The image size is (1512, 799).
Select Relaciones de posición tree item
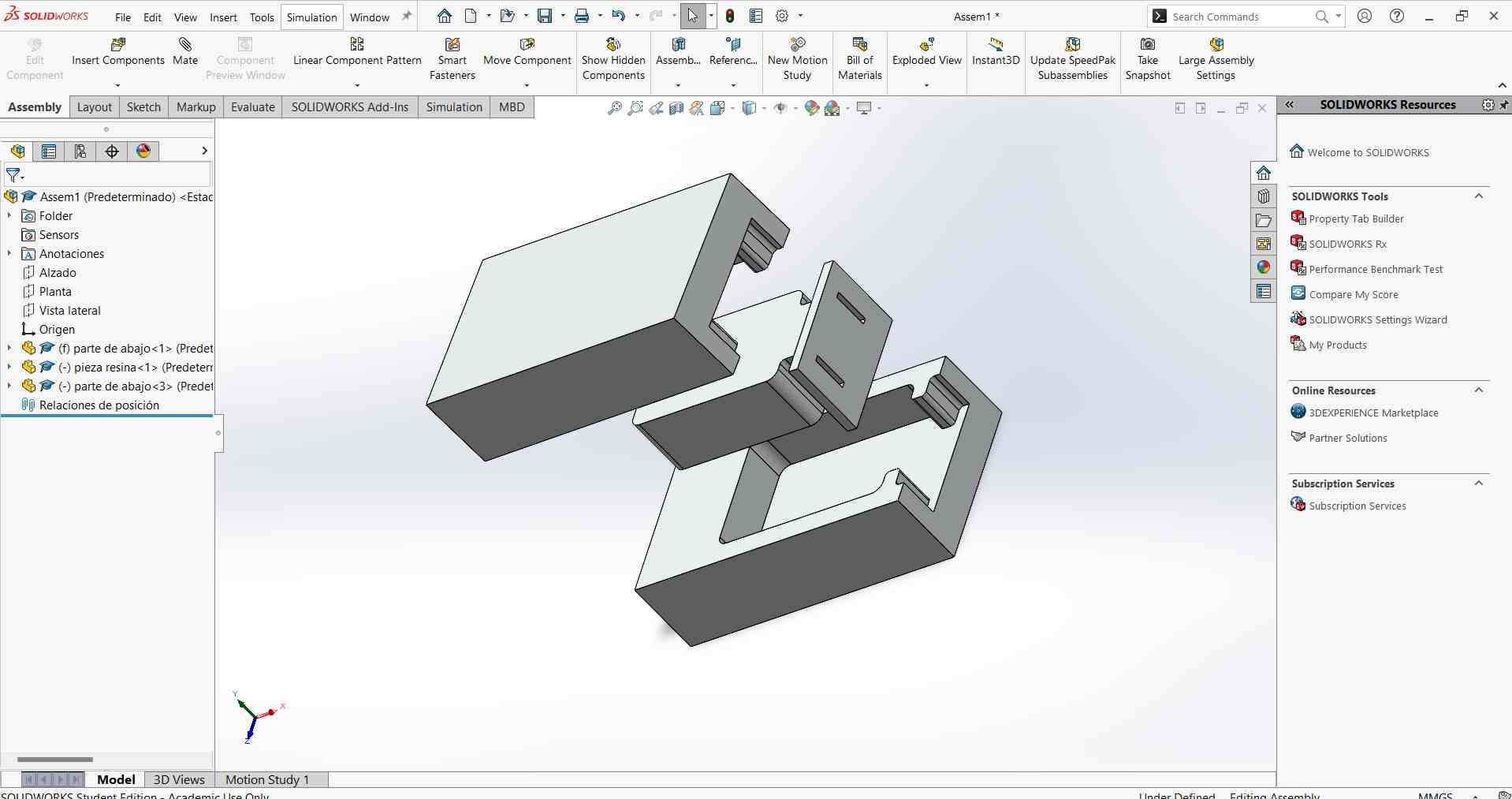tap(99, 405)
